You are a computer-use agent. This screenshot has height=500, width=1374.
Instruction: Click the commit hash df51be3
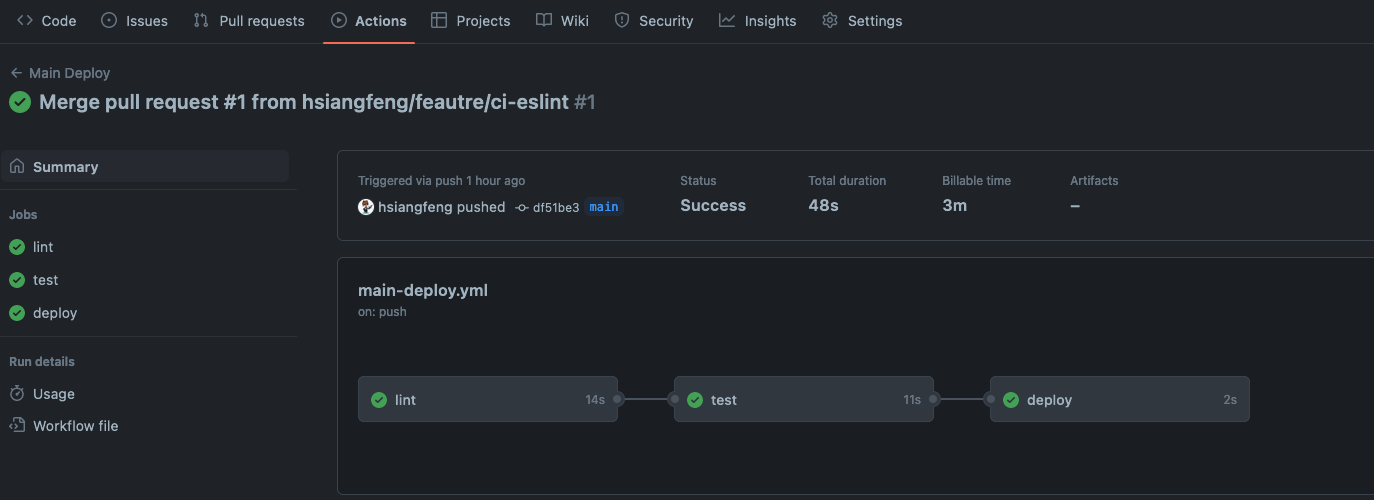tap(555, 207)
